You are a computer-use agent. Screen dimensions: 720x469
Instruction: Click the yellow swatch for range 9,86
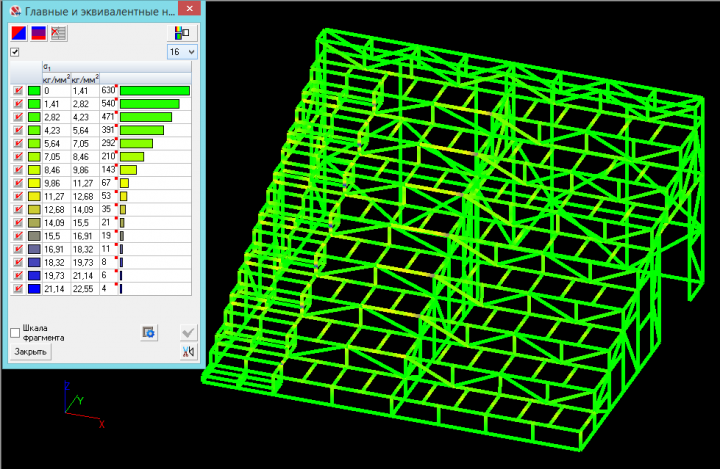(34, 183)
